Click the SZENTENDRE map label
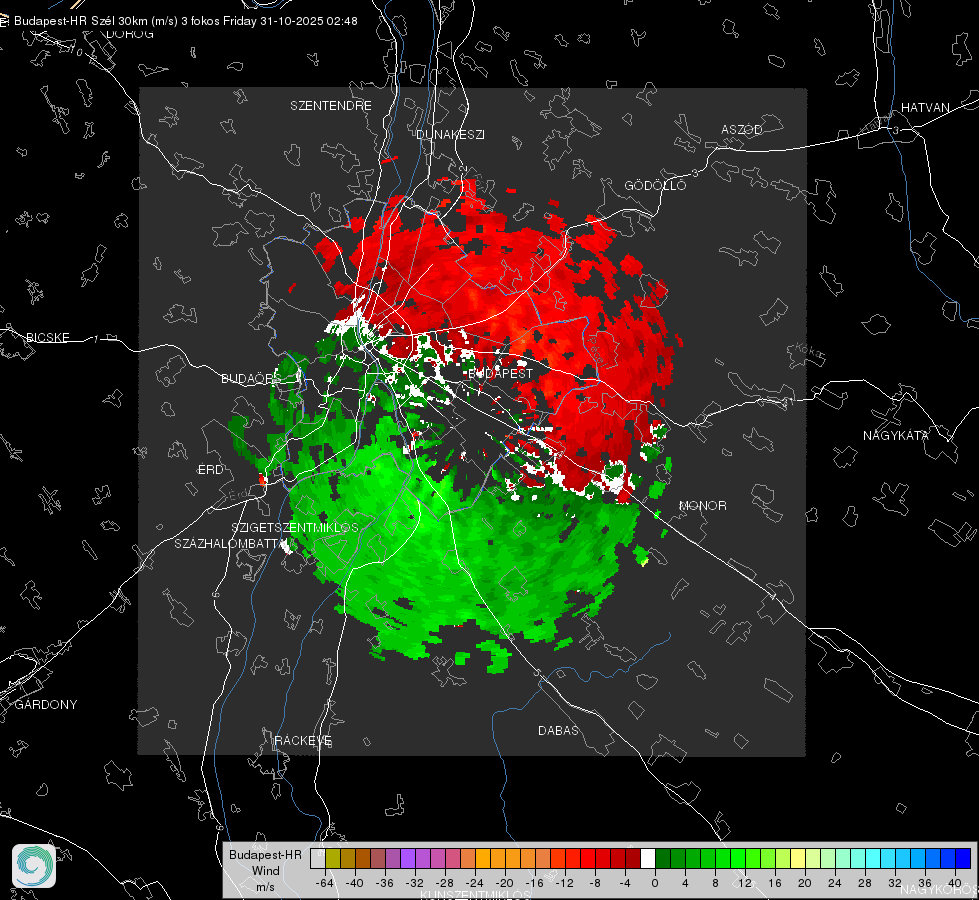The width and height of the screenshot is (979, 900). [x=331, y=106]
